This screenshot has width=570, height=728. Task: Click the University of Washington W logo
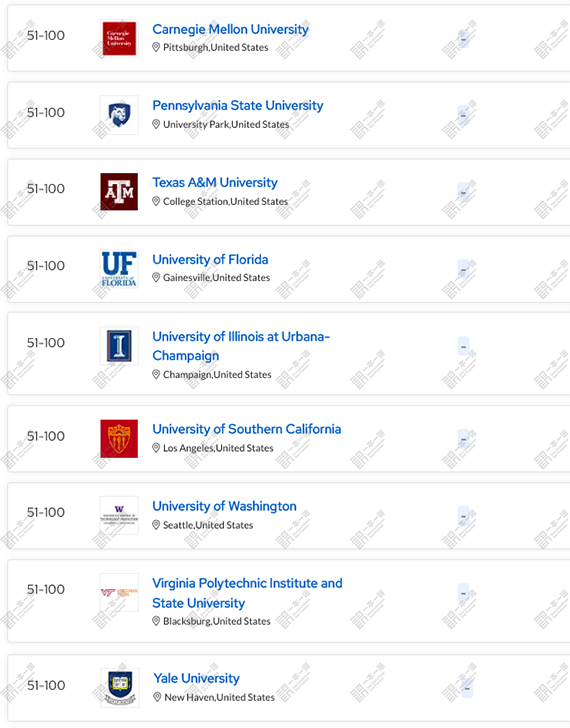click(x=119, y=515)
